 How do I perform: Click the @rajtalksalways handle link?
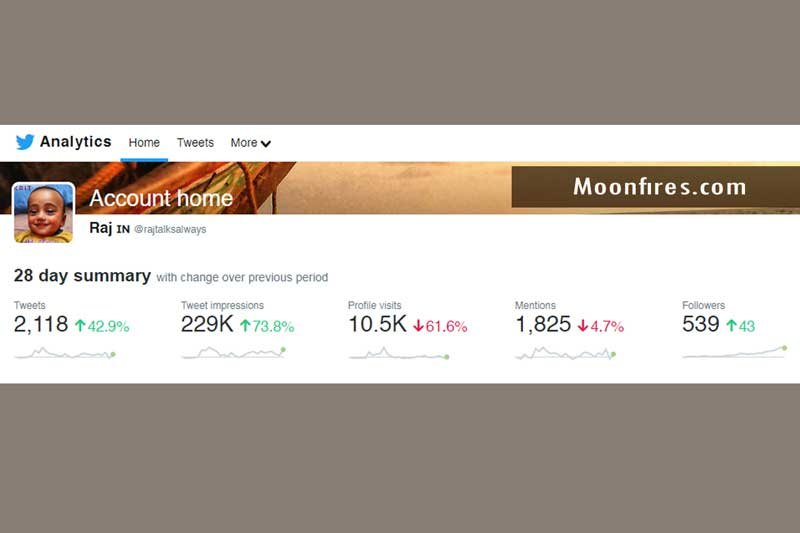170,230
